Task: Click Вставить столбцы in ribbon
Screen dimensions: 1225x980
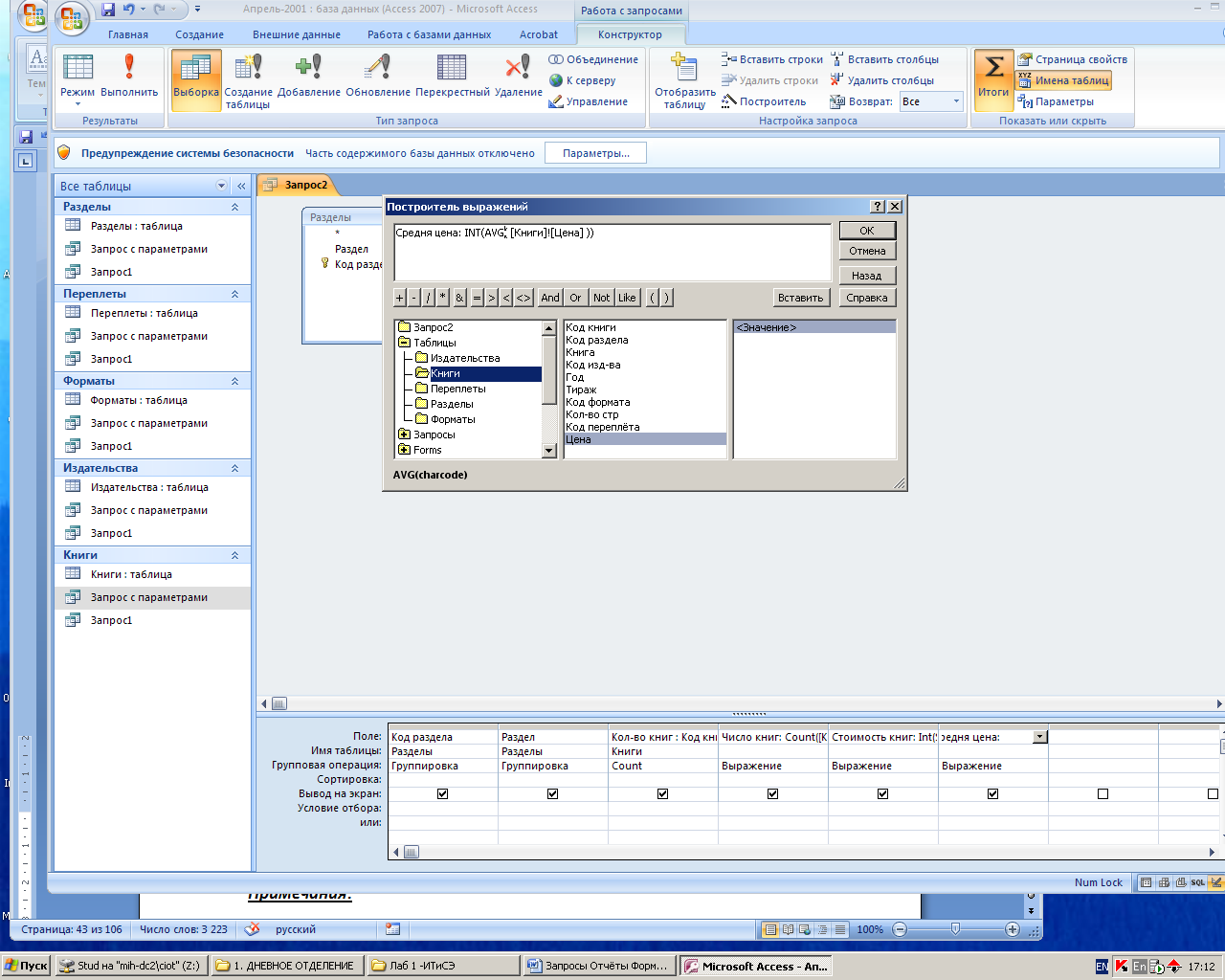Action: point(885,59)
